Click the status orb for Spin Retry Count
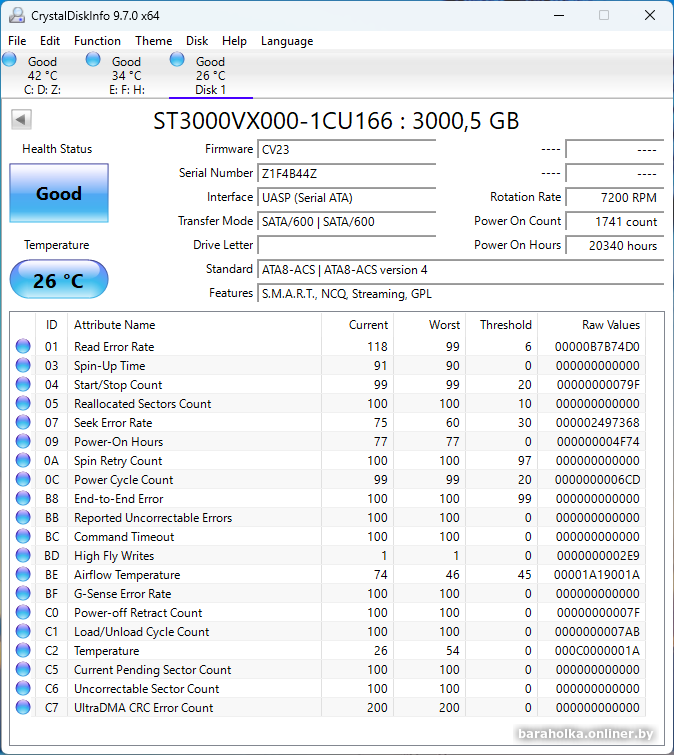The width and height of the screenshot is (674, 755). coord(23,460)
